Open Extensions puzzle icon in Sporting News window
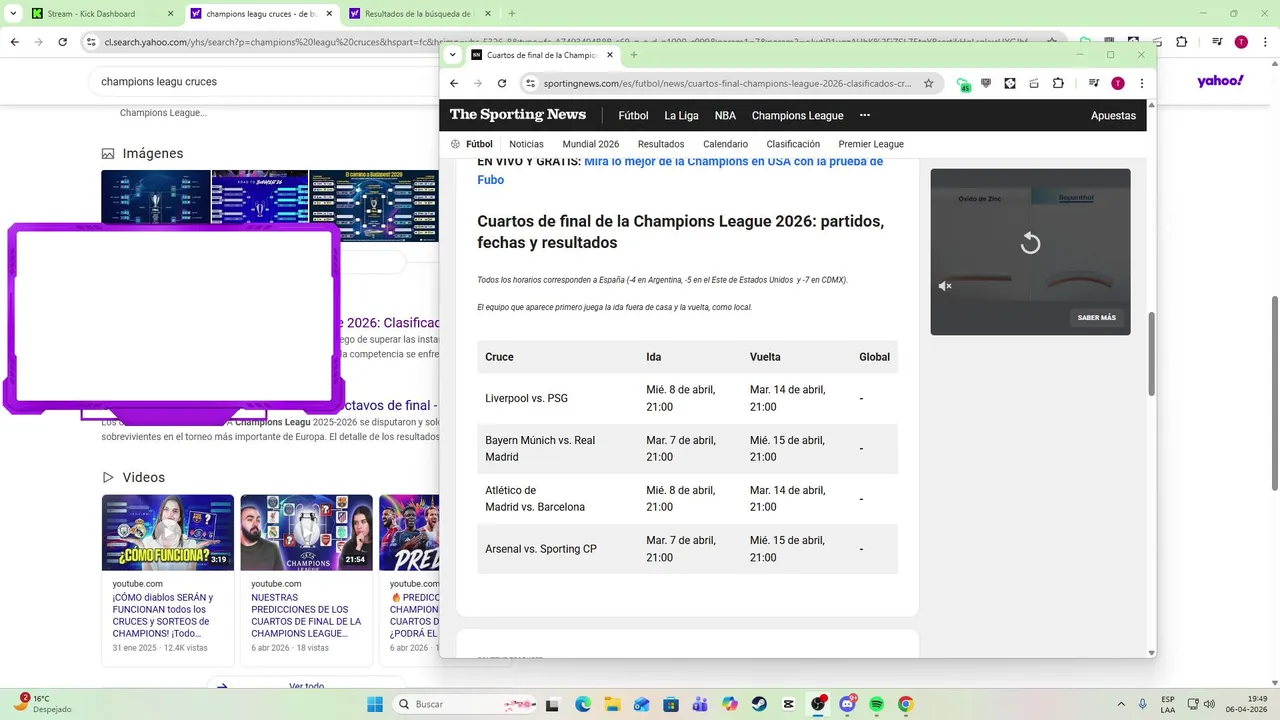This screenshot has height=720, width=1280. [x=1058, y=84]
